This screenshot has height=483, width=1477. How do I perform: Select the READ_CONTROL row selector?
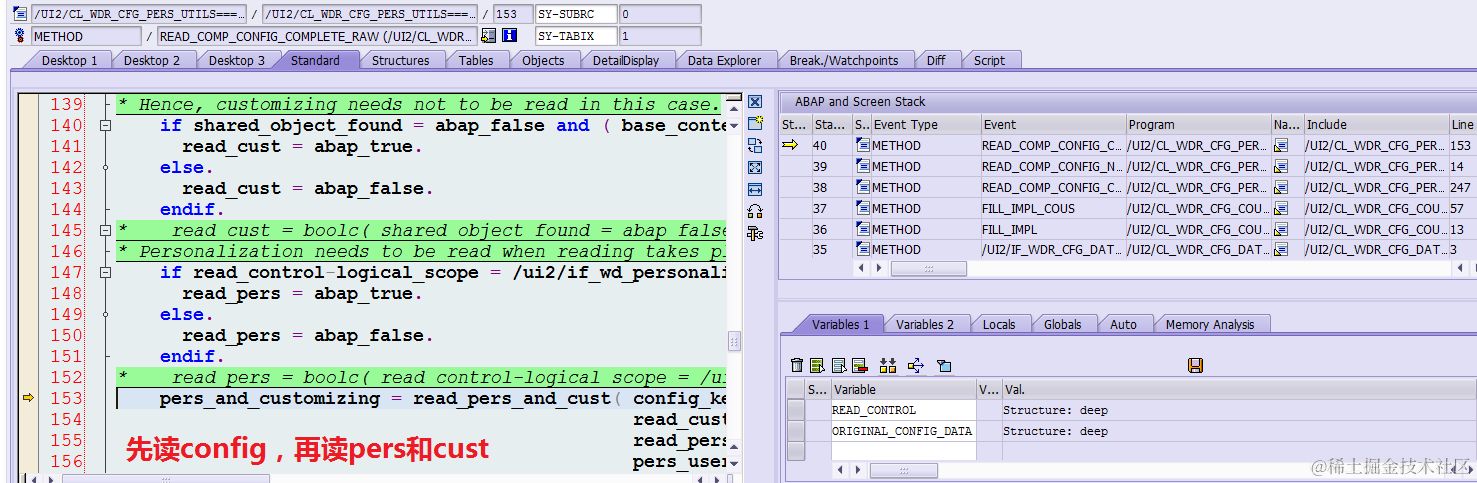coord(795,410)
